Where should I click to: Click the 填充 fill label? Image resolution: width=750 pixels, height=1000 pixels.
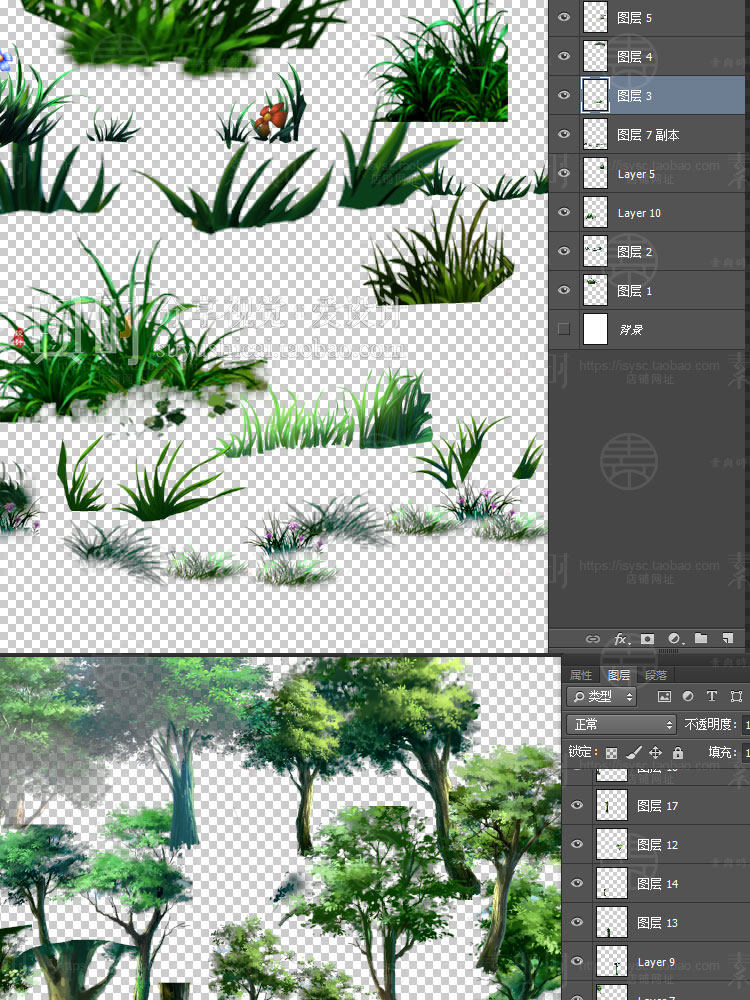click(x=722, y=753)
